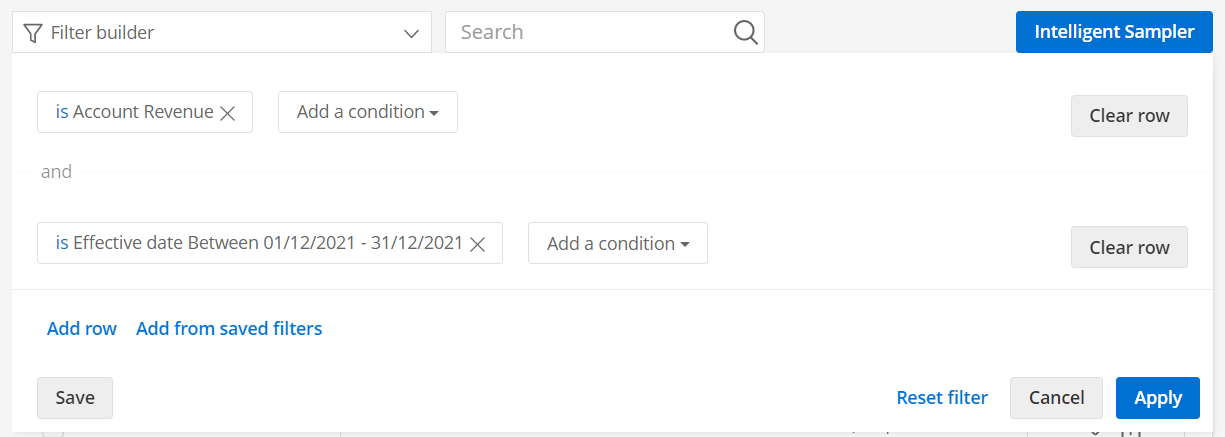Choose Add from saved filters

click(229, 328)
